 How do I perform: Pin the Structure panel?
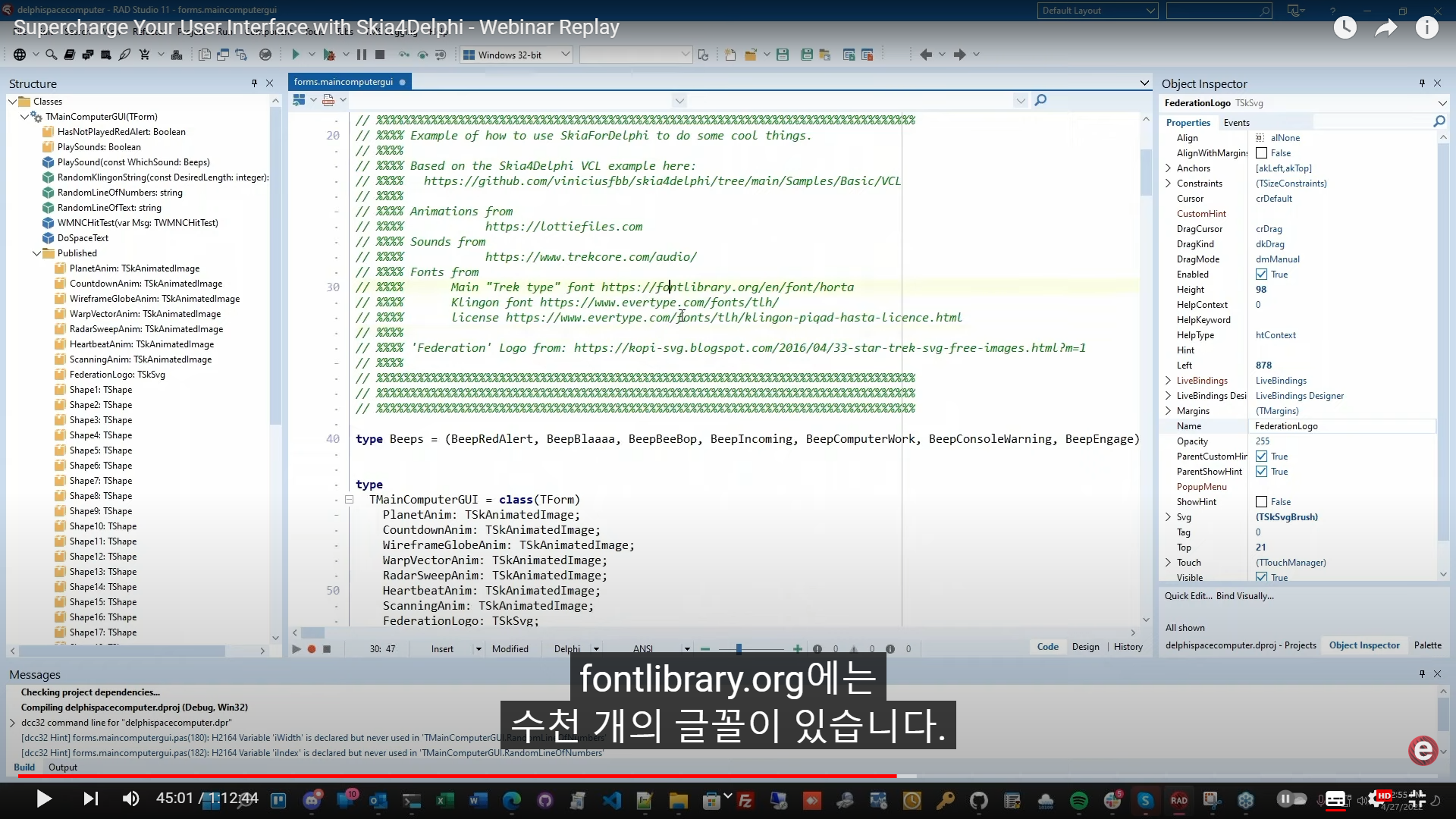click(254, 83)
